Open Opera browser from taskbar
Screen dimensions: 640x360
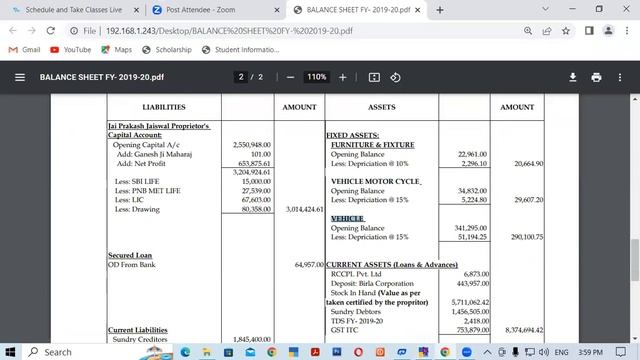[358, 352]
